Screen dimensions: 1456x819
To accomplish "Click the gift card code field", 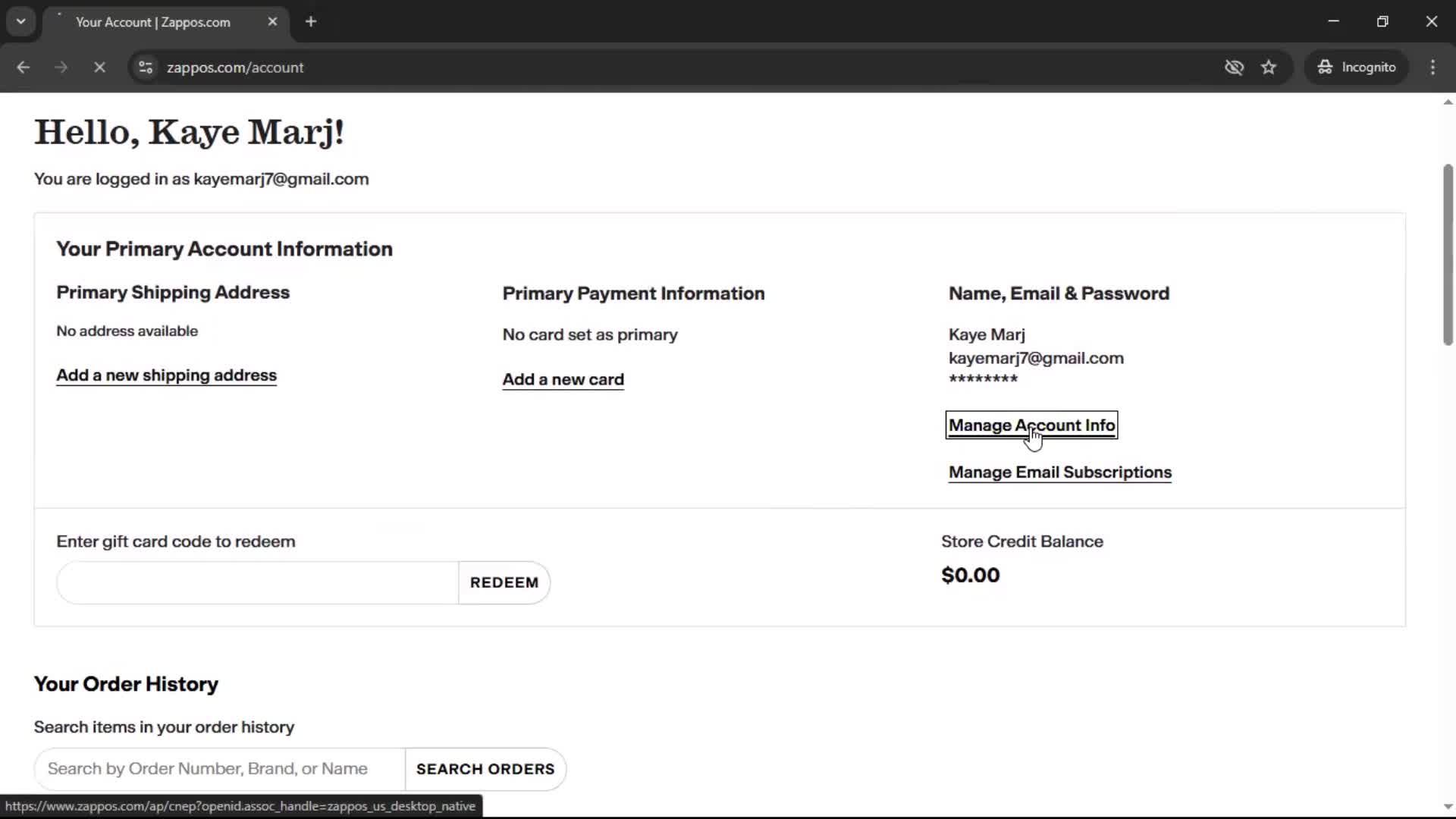I will pos(258,582).
